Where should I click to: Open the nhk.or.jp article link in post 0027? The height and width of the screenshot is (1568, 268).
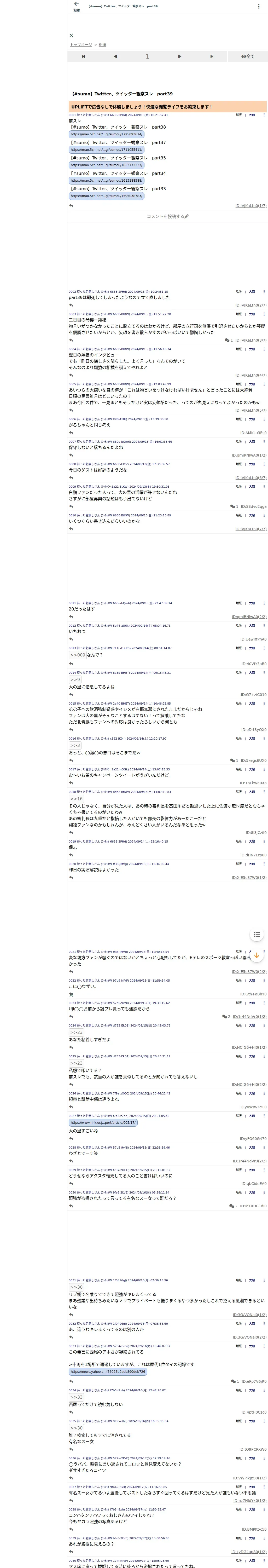click(x=103, y=1123)
